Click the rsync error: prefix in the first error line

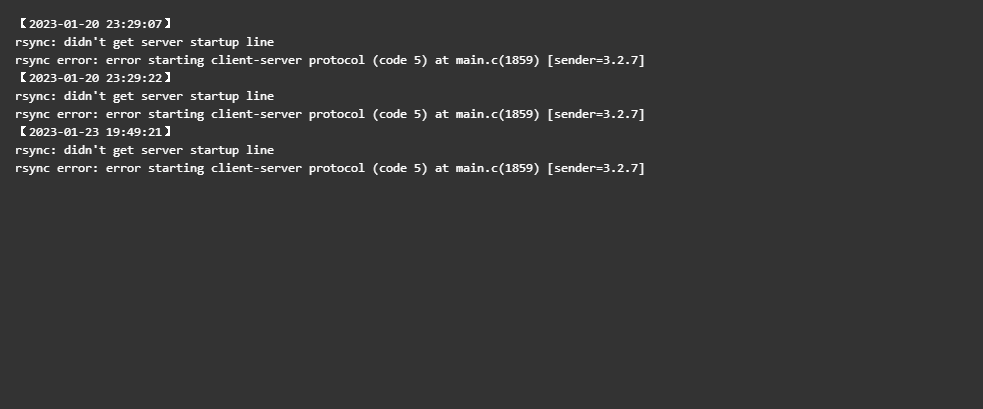(x=57, y=60)
